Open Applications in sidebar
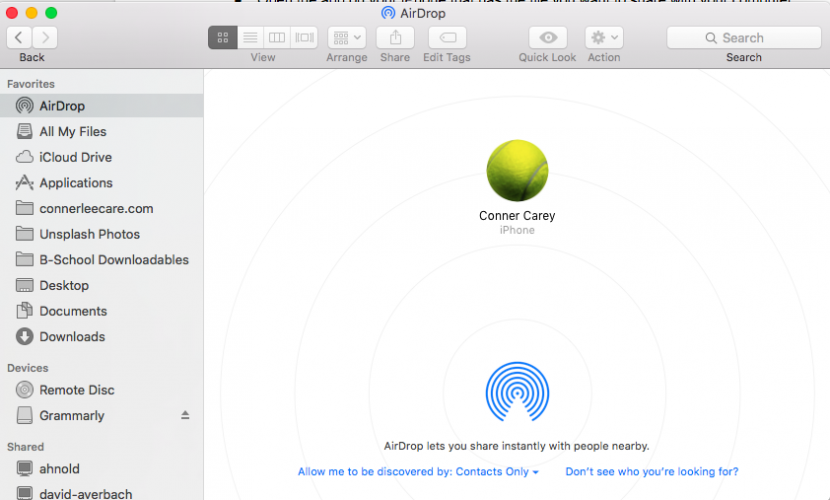The height and width of the screenshot is (500, 830). (x=102, y=183)
